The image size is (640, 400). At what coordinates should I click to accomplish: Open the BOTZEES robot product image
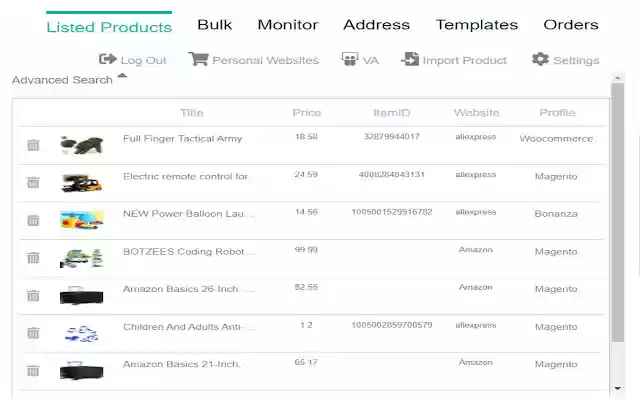(82, 258)
